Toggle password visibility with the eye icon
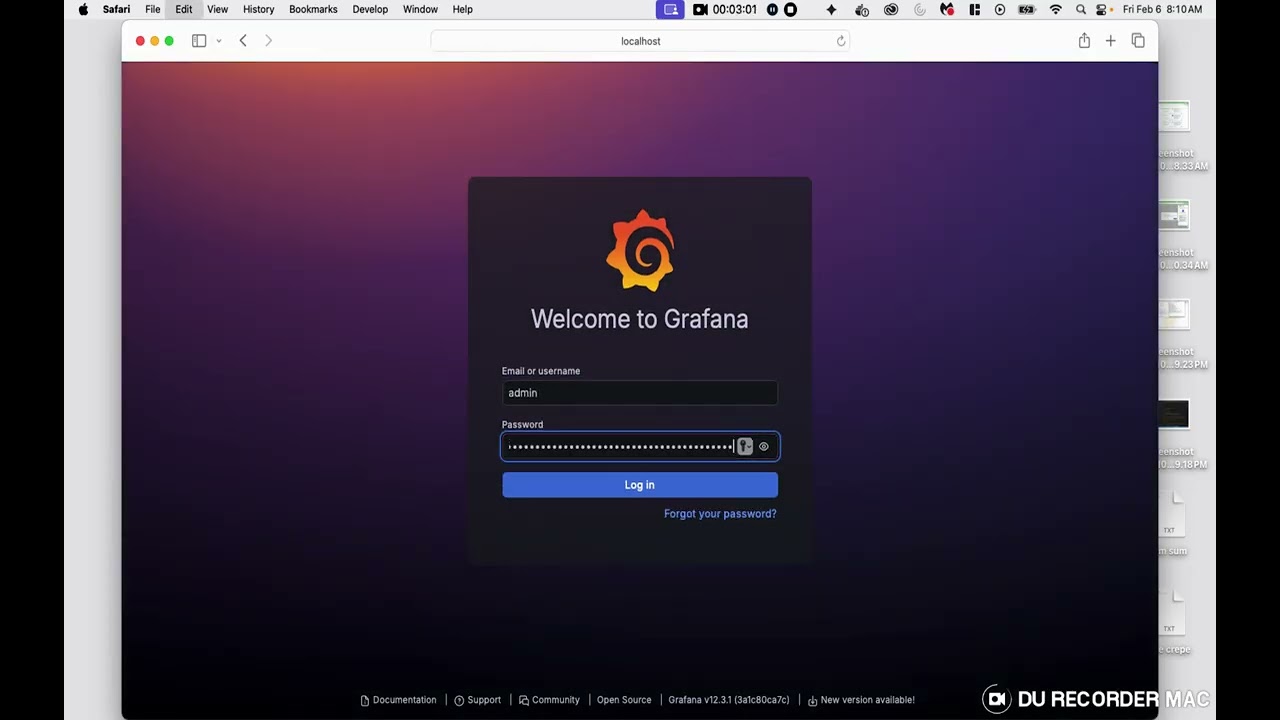Screen dimensions: 1280x720 click(764, 447)
